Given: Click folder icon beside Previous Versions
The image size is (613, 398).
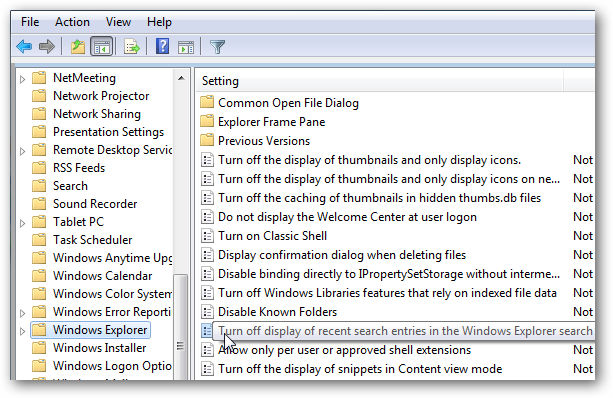Looking at the screenshot, I should point(207,140).
